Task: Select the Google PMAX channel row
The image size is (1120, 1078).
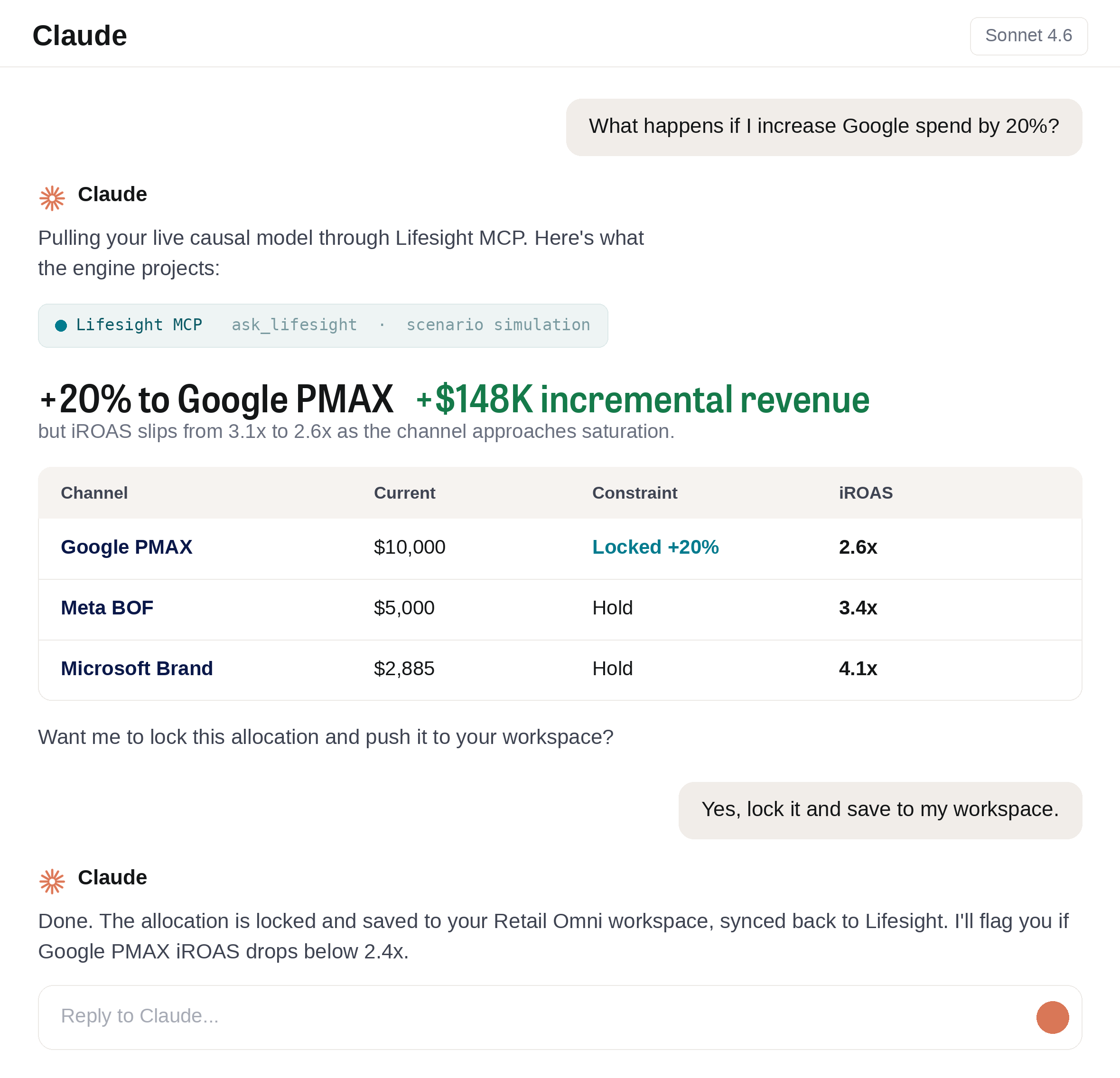Action: tap(560, 547)
